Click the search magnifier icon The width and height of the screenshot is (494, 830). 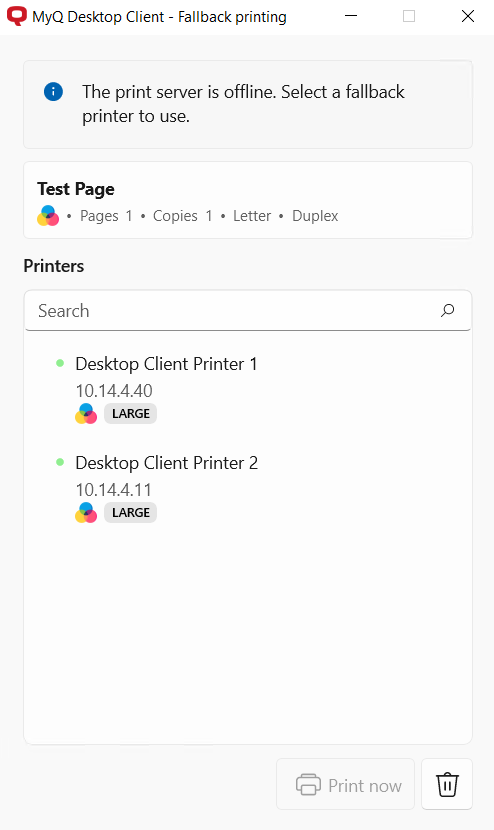click(x=447, y=310)
